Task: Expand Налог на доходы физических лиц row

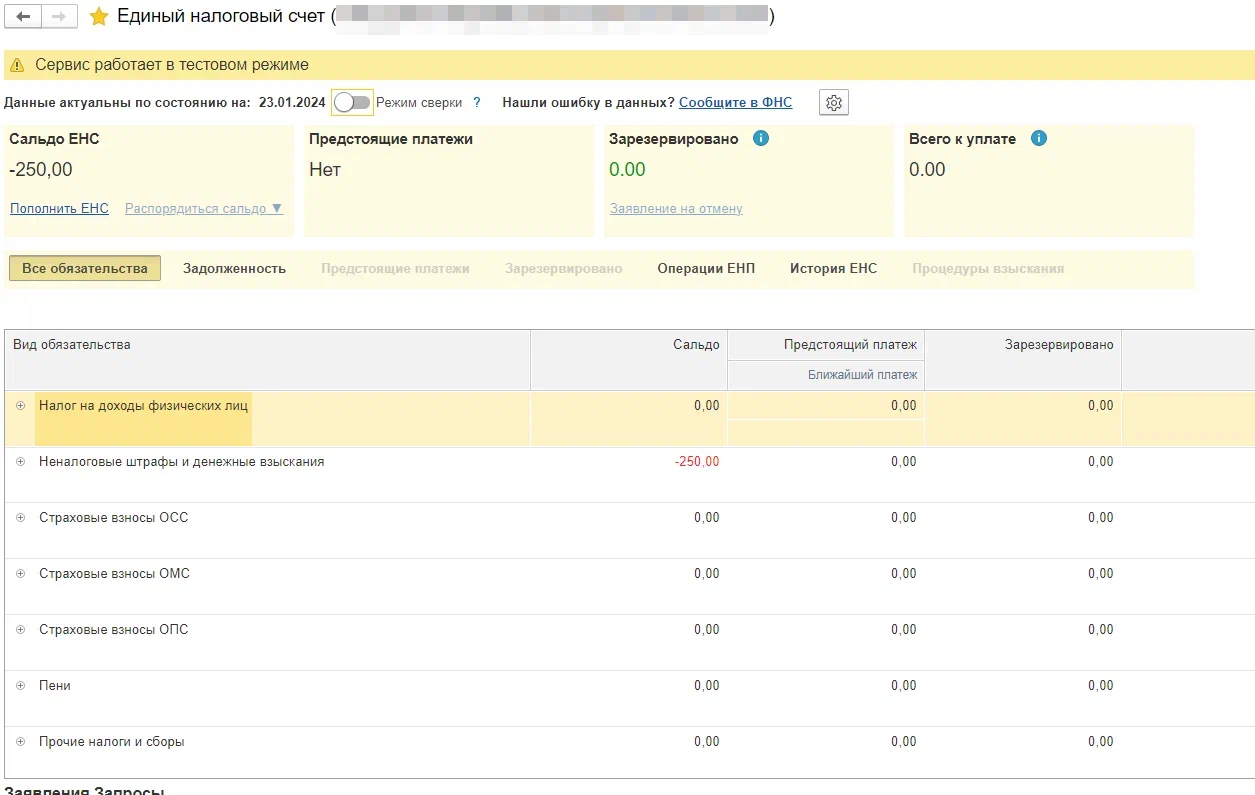Action: click(20, 406)
